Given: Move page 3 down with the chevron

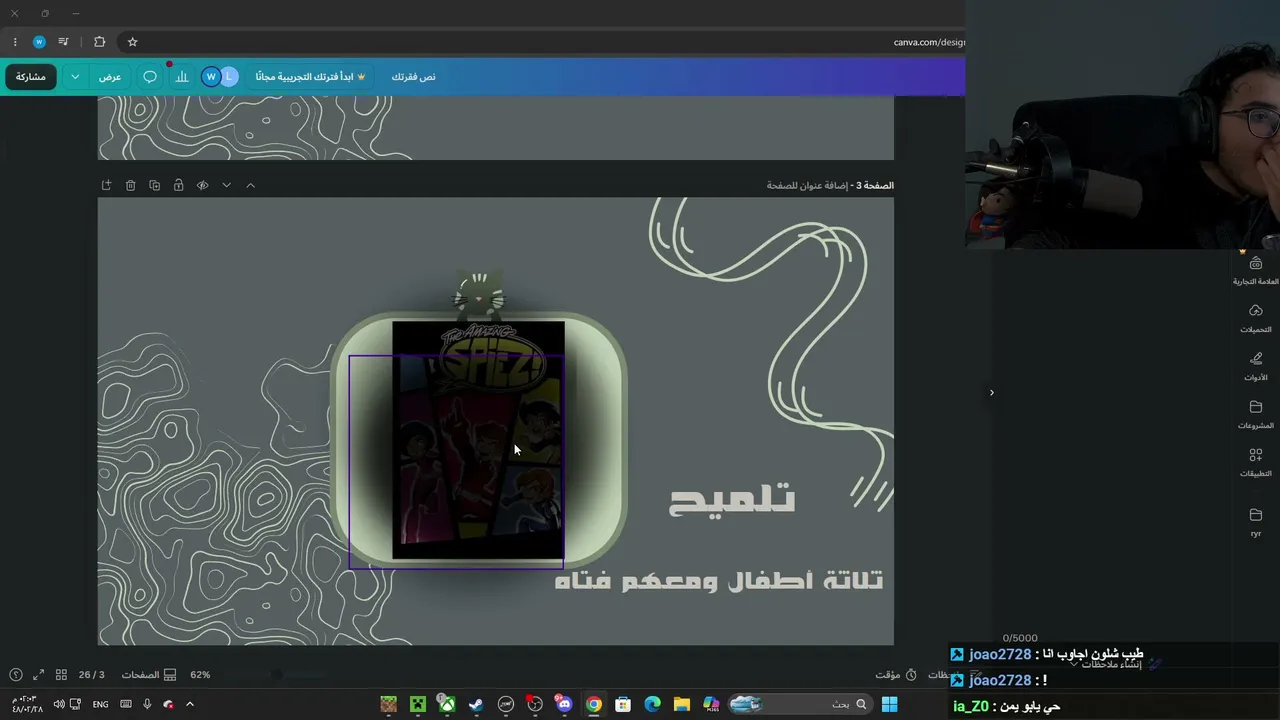Looking at the screenshot, I should 227,185.
